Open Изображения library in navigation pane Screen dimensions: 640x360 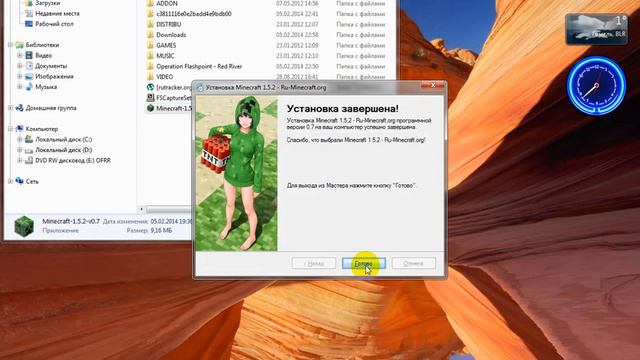coord(54,77)
